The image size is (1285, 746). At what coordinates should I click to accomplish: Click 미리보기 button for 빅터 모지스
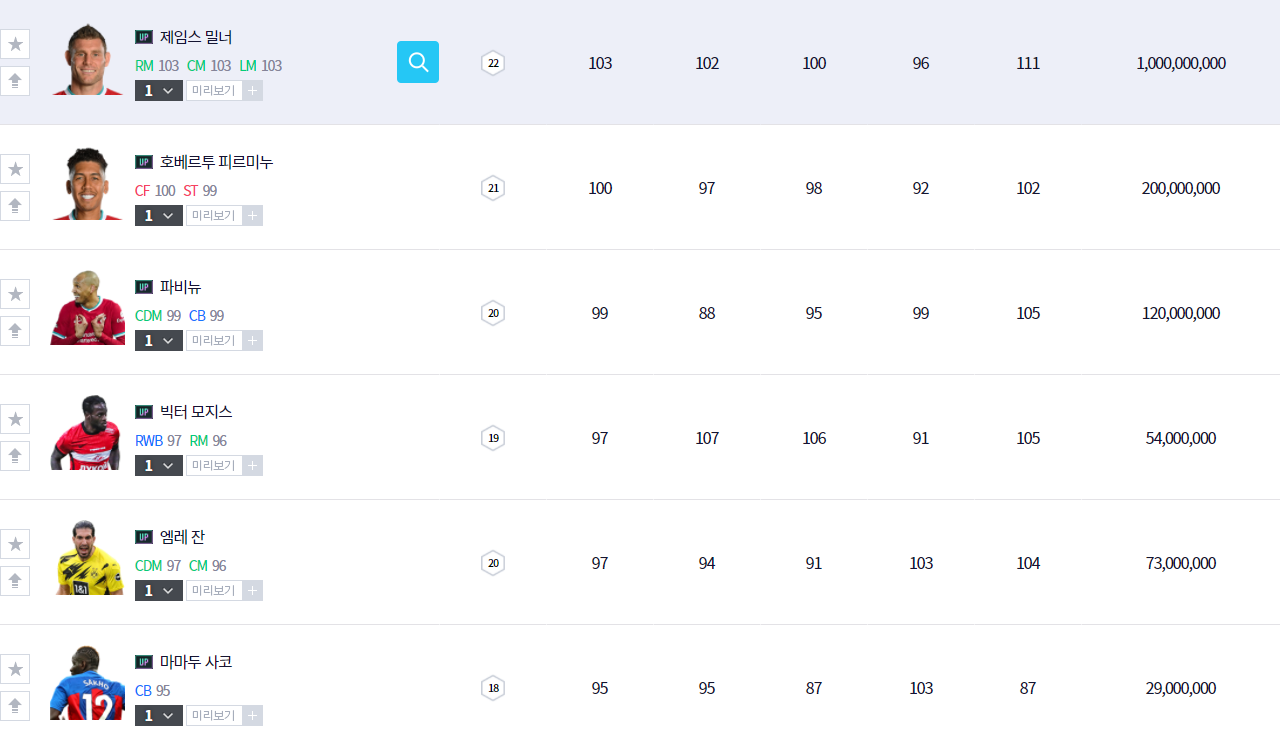tap(214, 466)
